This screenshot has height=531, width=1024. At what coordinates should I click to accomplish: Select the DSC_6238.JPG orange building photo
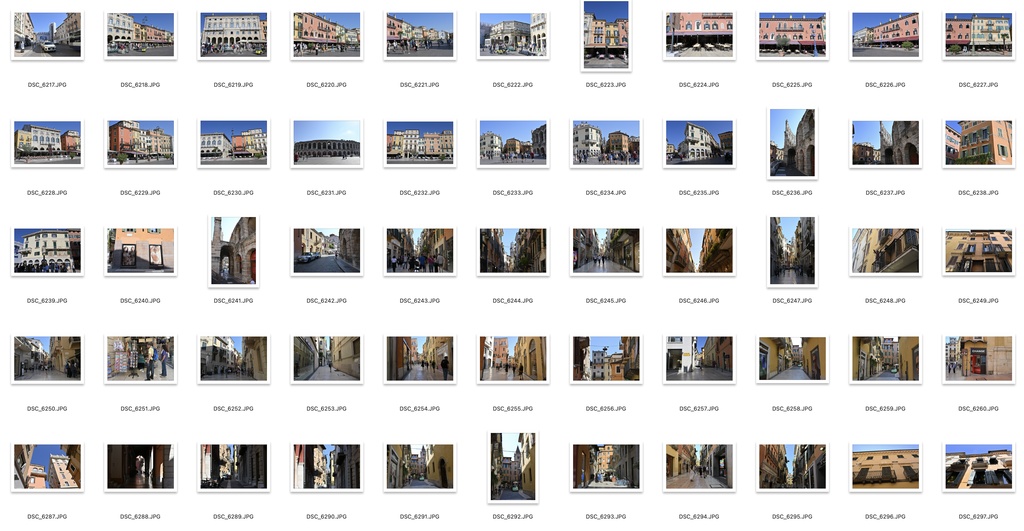[x=978, y=143]
